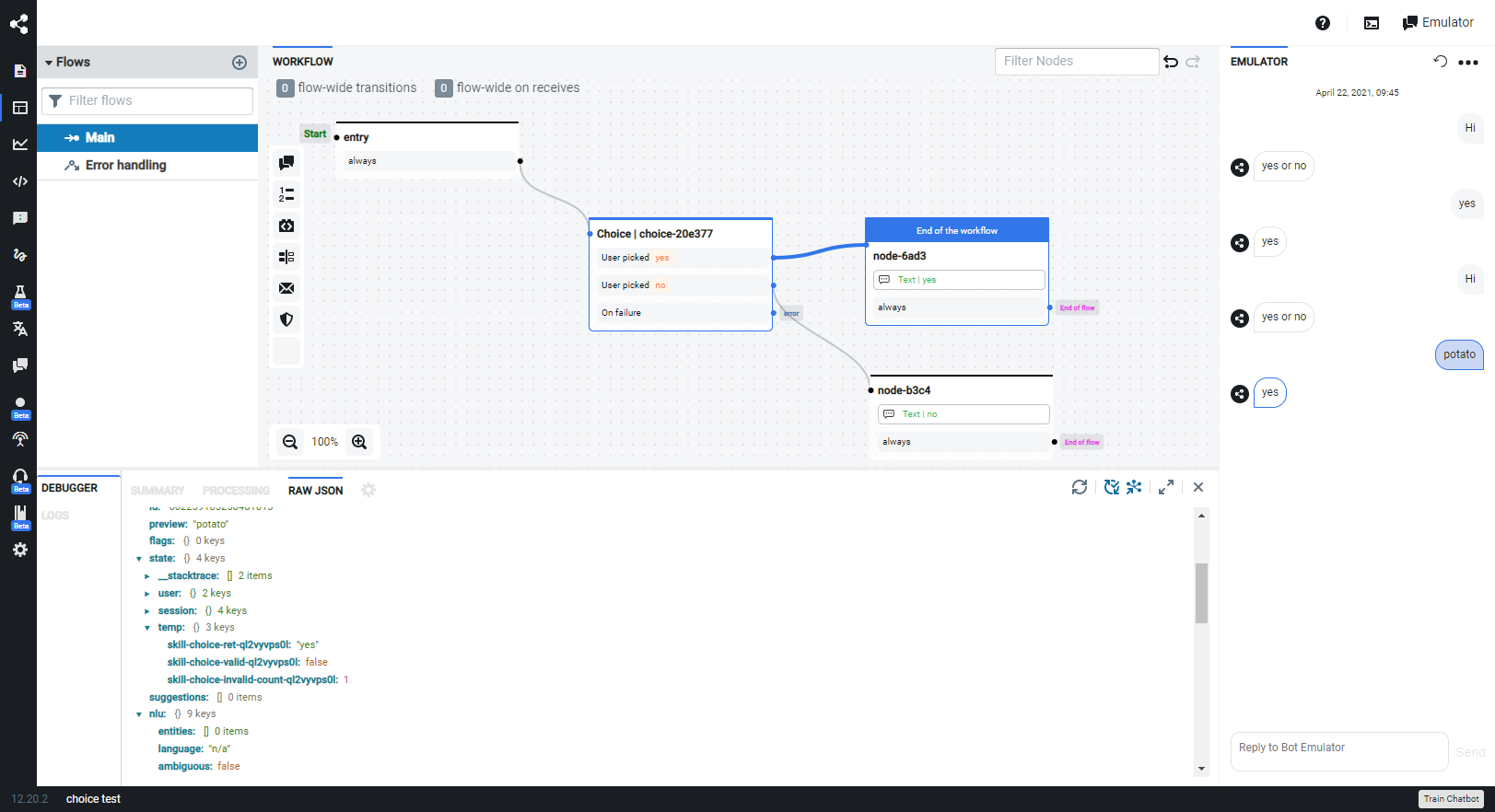Toggle the bottom panel terminal icon
This screenshot has width=1495, height=812.
[1372, 23]
